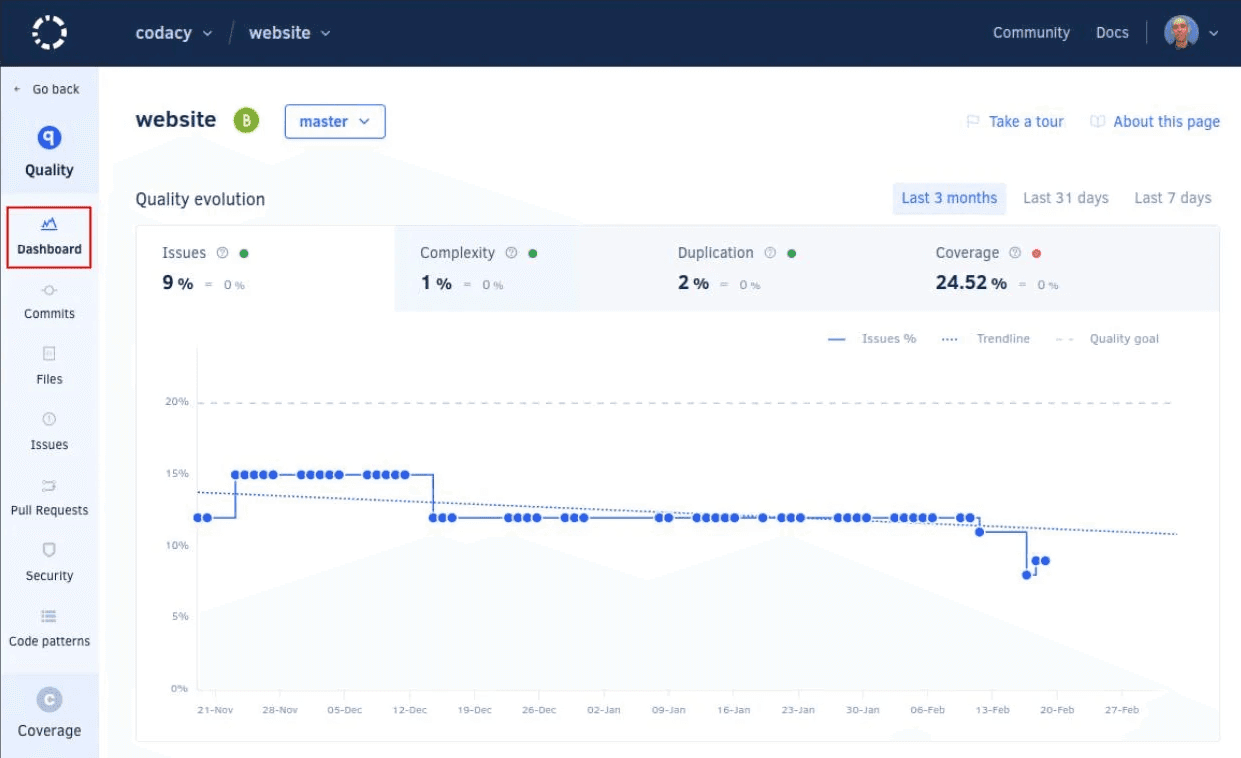Viewport: 1241px width, 758px height.
Task: Open the Coverage help tooltip question mark
Action: pyautogui.click(x=1014, y=253)
